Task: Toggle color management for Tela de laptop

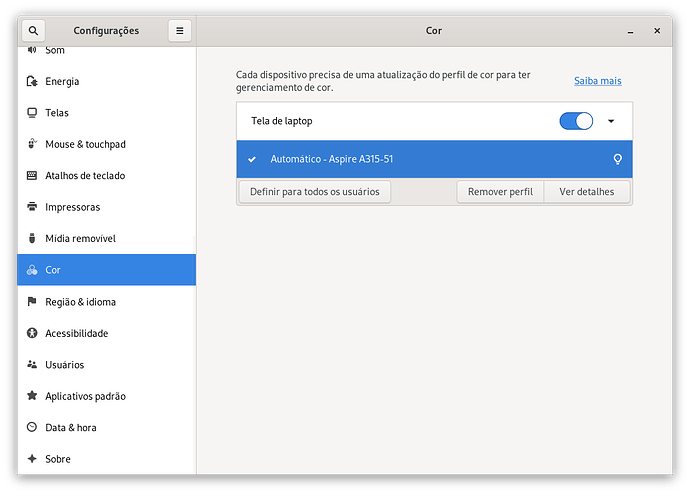Action: point(576,121)
